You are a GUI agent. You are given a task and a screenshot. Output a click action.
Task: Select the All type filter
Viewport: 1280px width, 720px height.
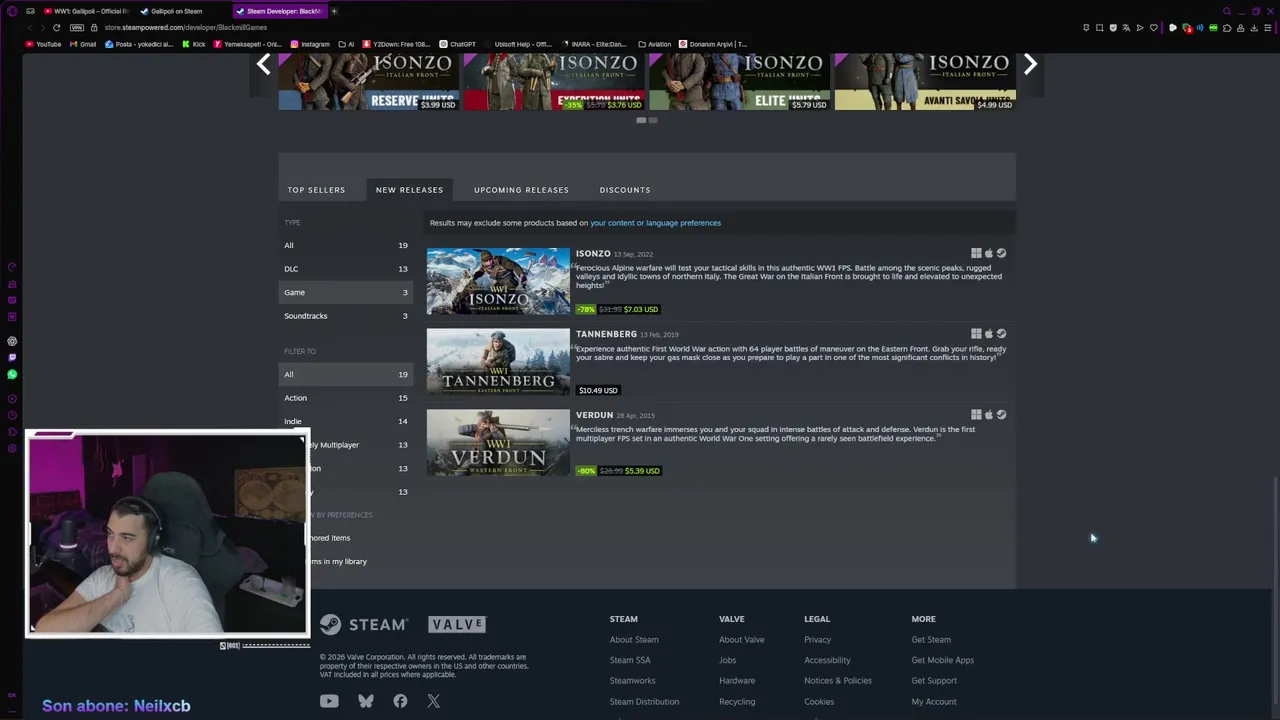click(x=345, y=245)
